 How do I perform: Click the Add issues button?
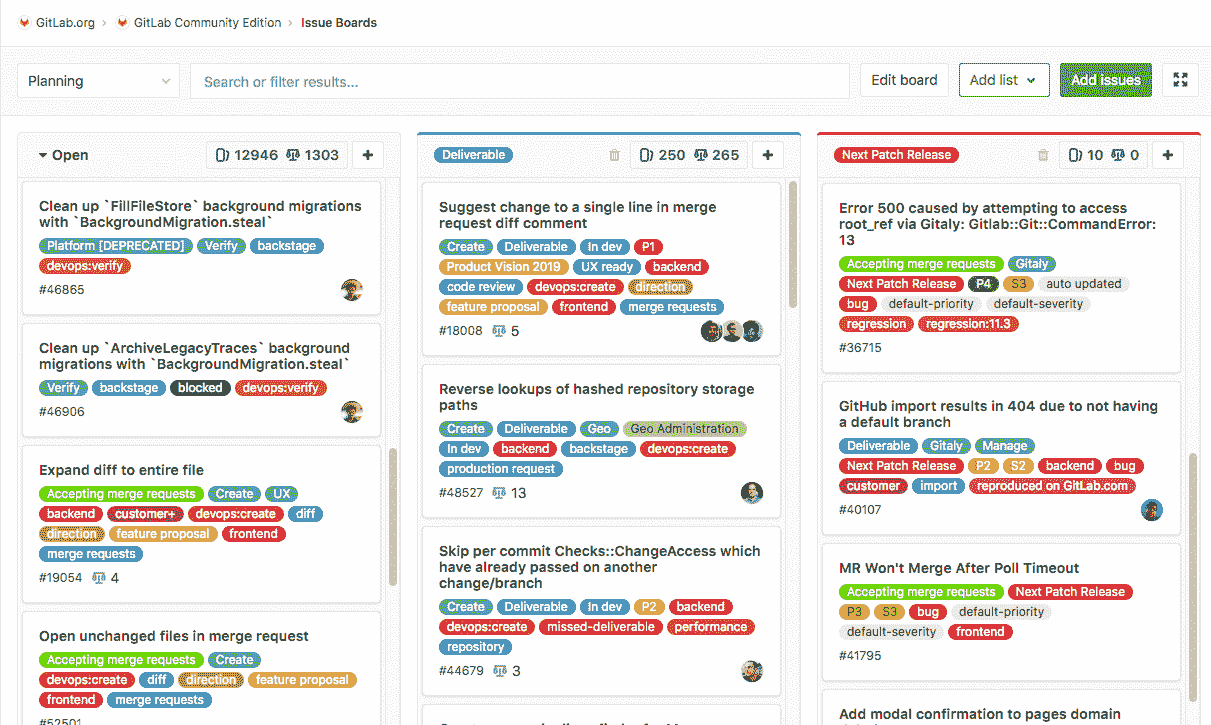1105,79
